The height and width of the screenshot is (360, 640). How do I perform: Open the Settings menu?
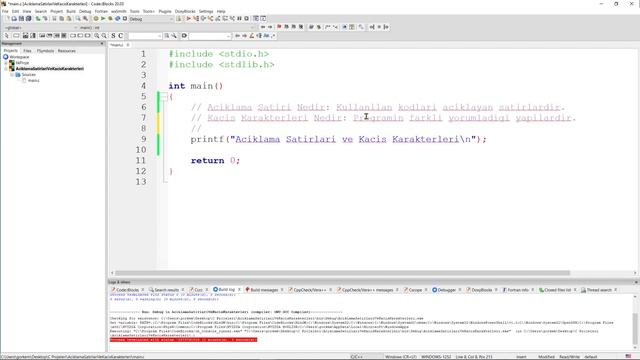[x=206, y=11]
